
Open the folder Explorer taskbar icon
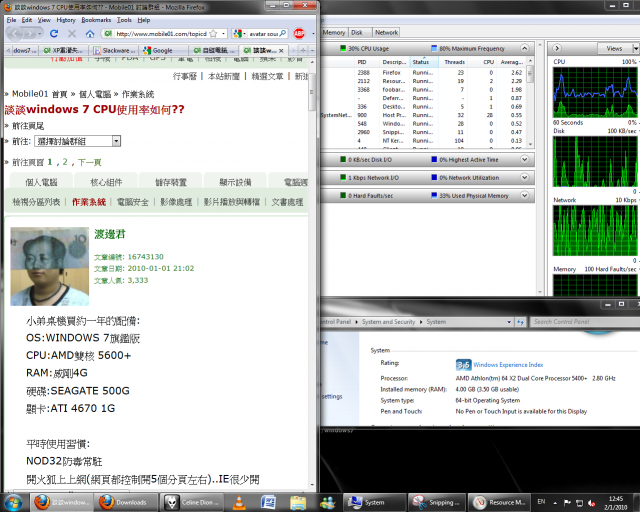click(x=298, y=502)
